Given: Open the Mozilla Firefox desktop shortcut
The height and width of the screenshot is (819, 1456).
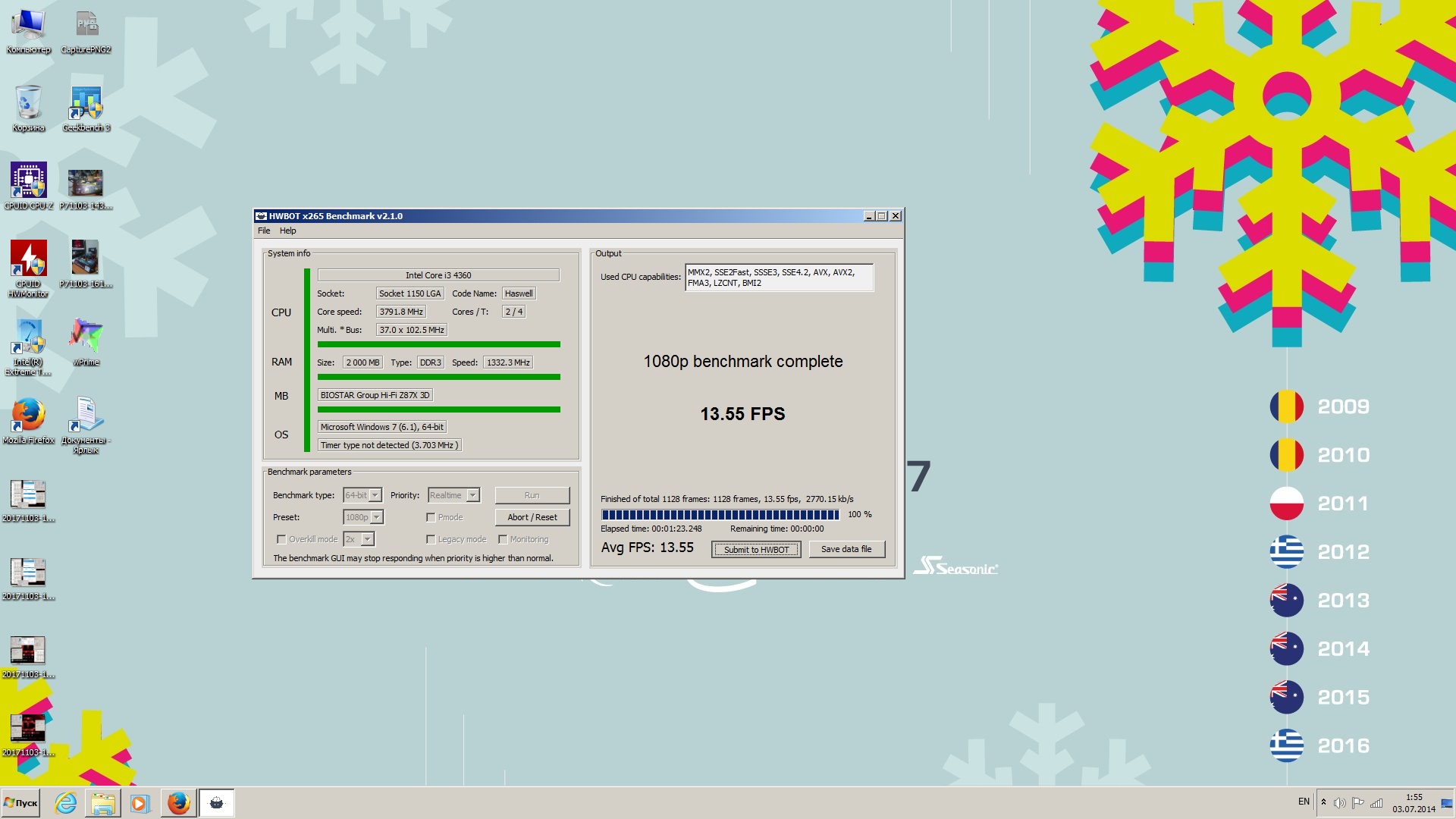Looking at the screenshot, I should [28, 421].
